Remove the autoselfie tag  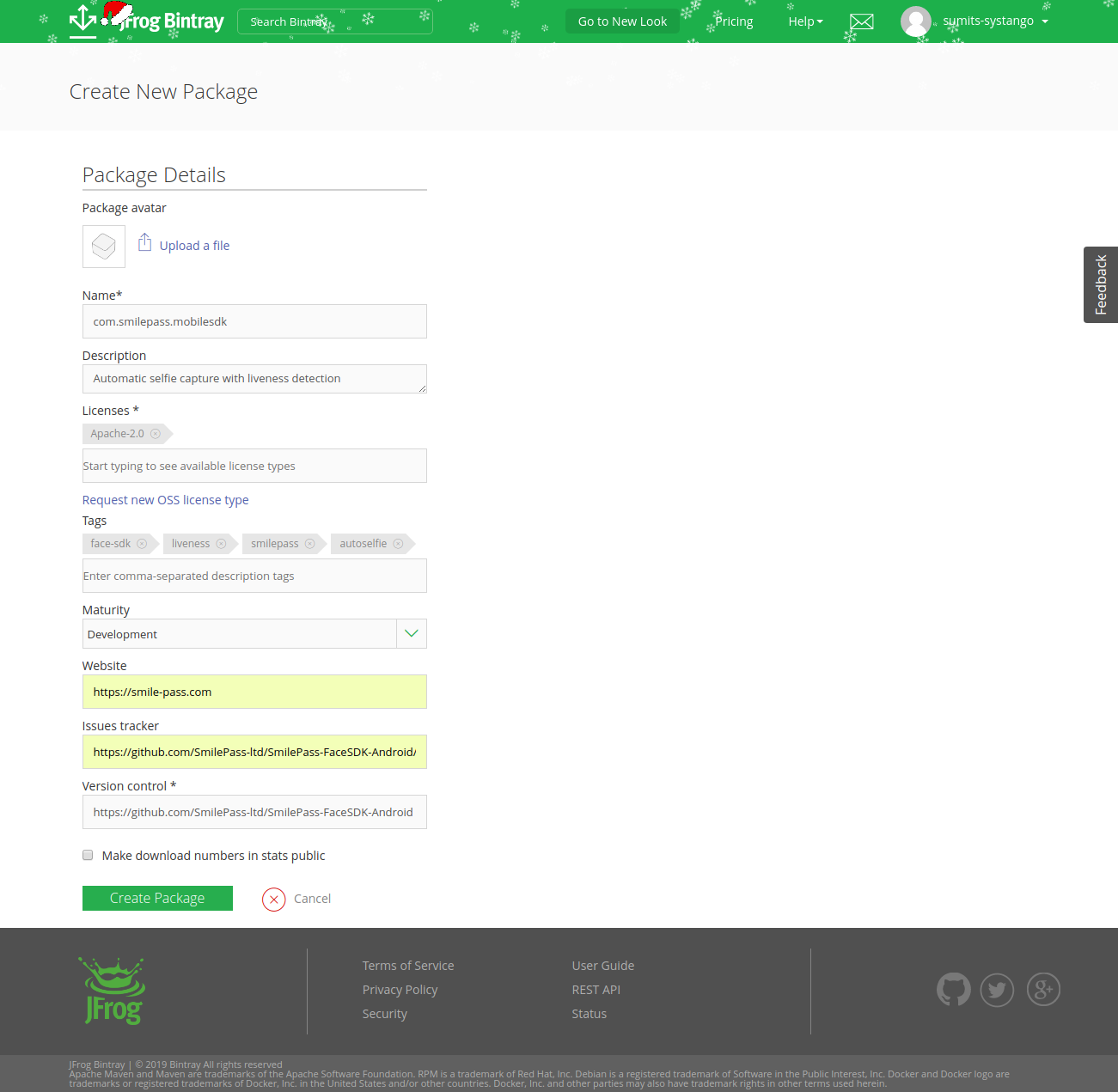click(398, 544)
